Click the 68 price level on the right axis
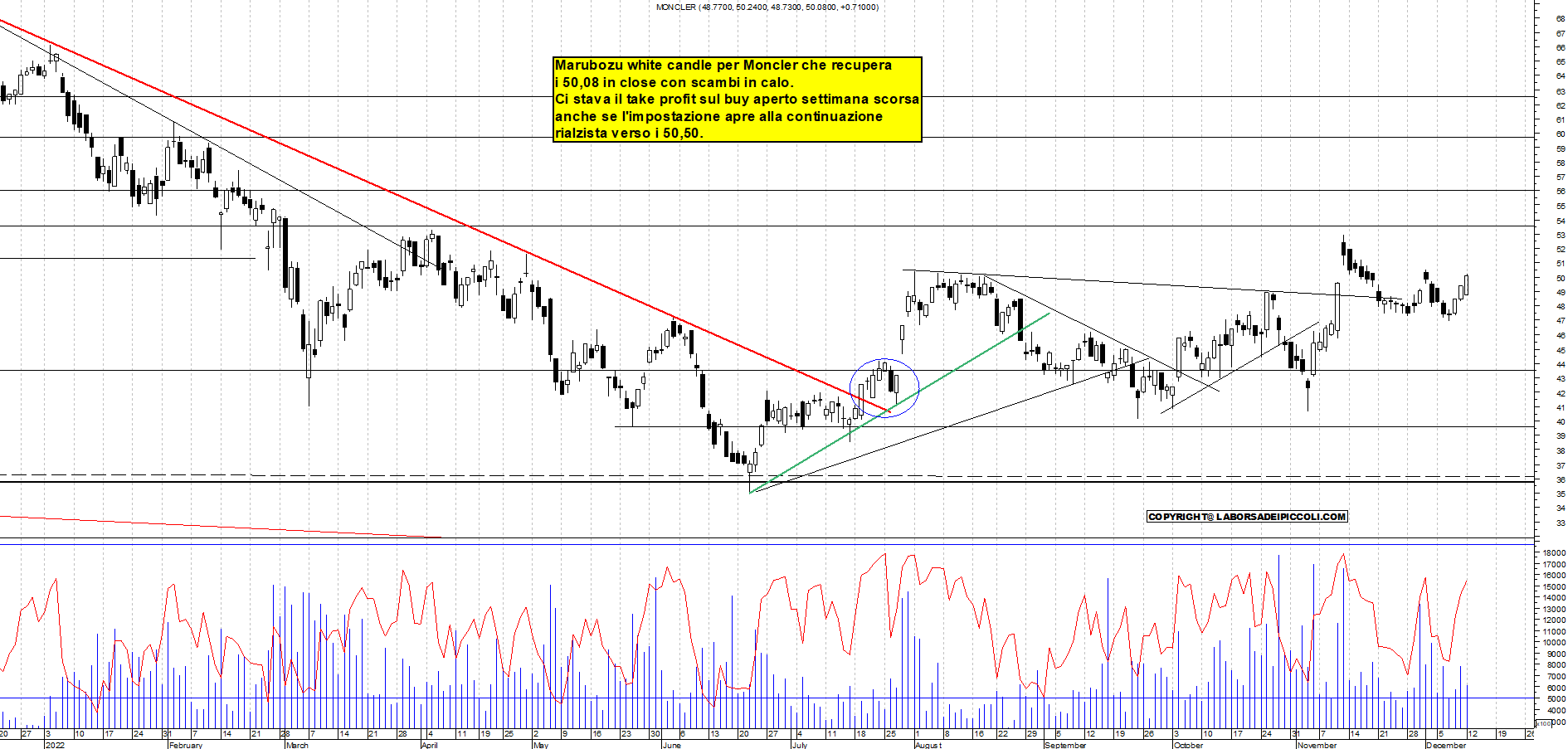 point(1561,18)
